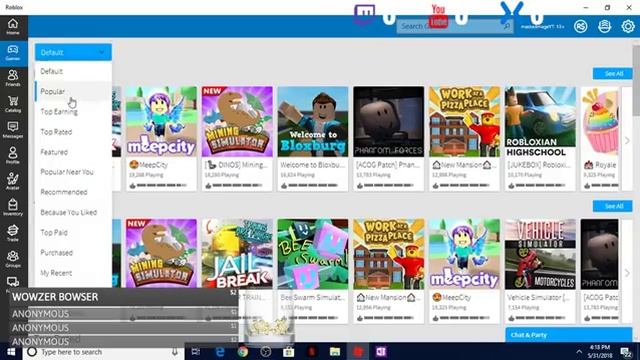Open MeepCity thumbnail in second row
640x360 pixels.
[x=464, y=254]
